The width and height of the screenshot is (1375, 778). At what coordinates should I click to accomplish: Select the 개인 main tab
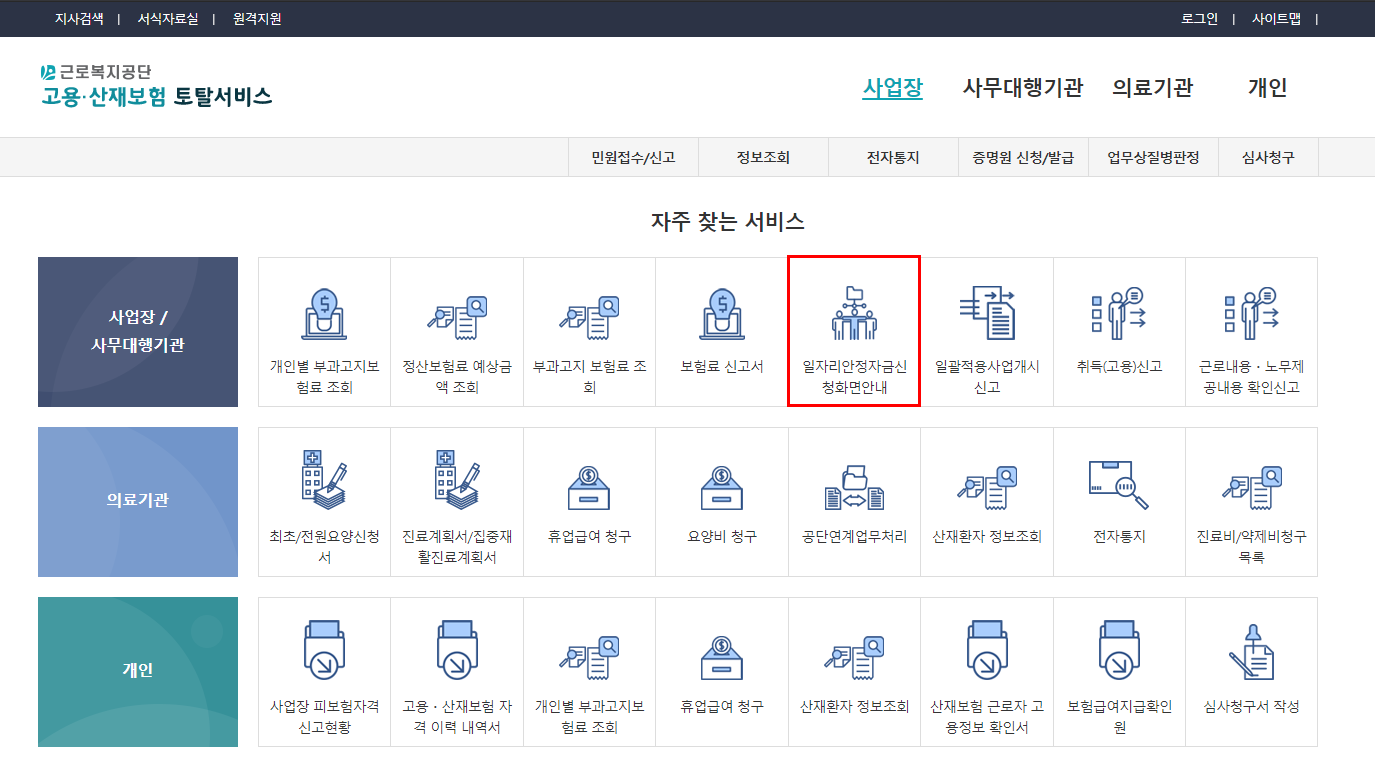[1267, 88]
